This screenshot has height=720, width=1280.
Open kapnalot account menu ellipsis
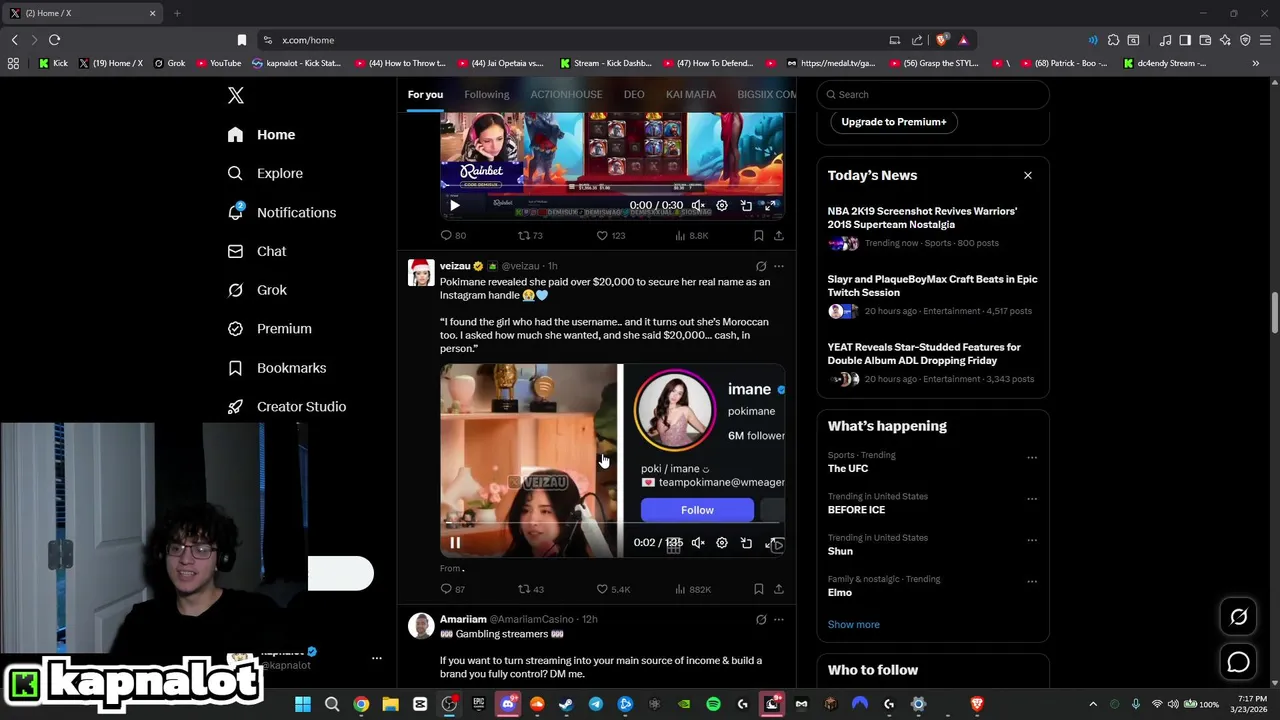376,658
